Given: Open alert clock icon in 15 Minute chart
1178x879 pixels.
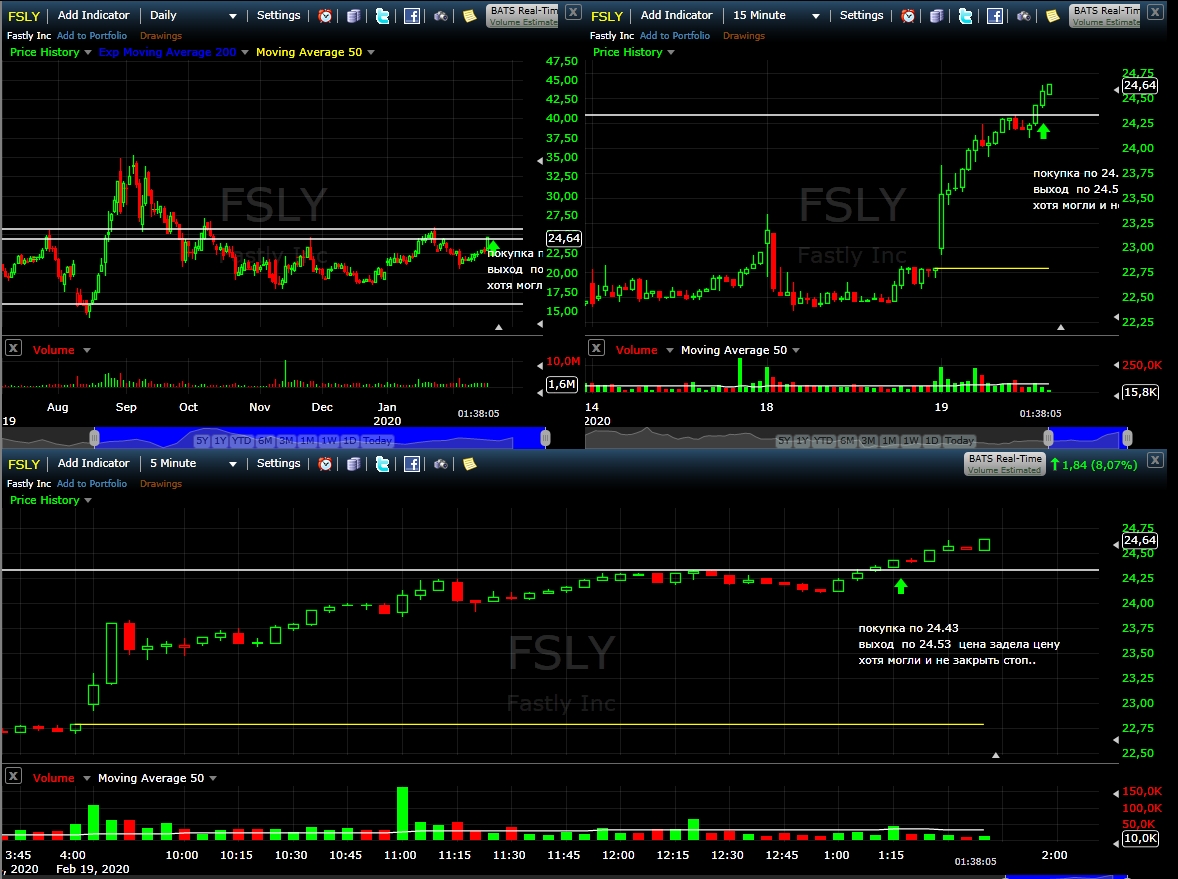Looking at the screenshot, I should click(908, 16).
